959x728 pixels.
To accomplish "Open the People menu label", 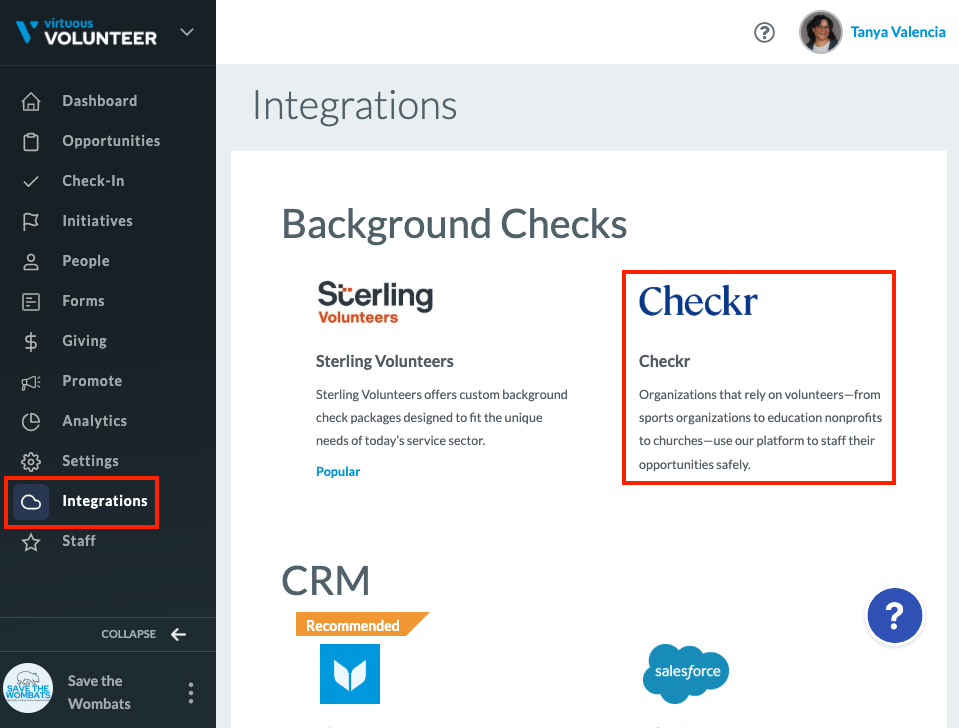I will click(86, 261).
